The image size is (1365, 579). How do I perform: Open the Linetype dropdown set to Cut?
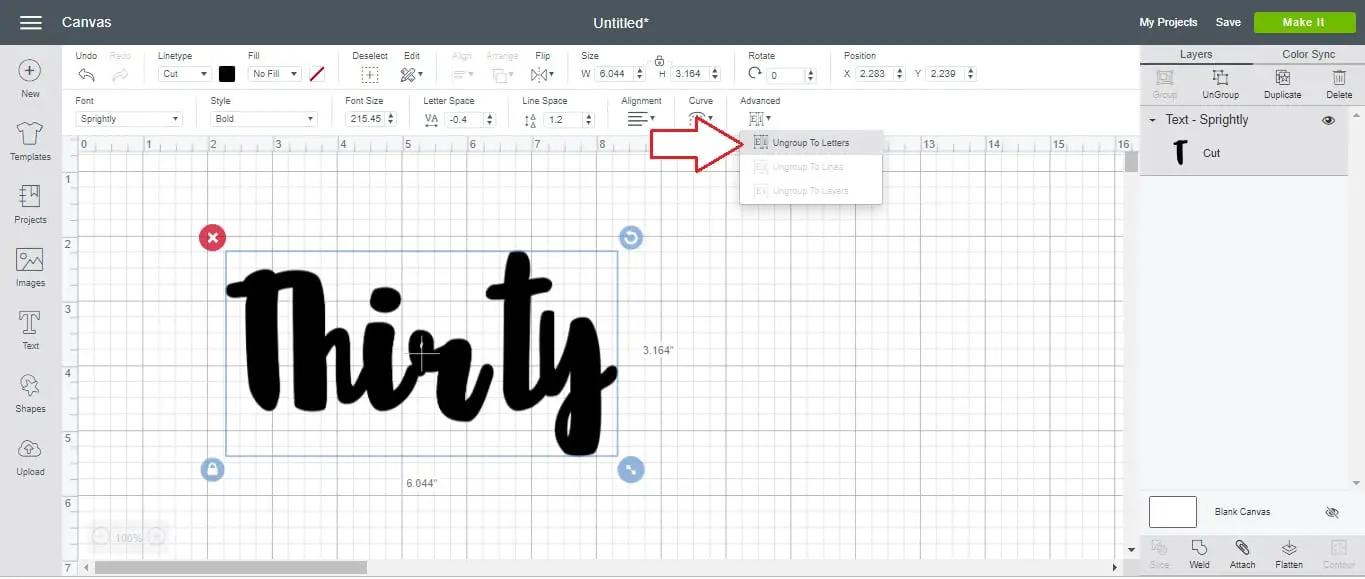[x=185, y=74]
